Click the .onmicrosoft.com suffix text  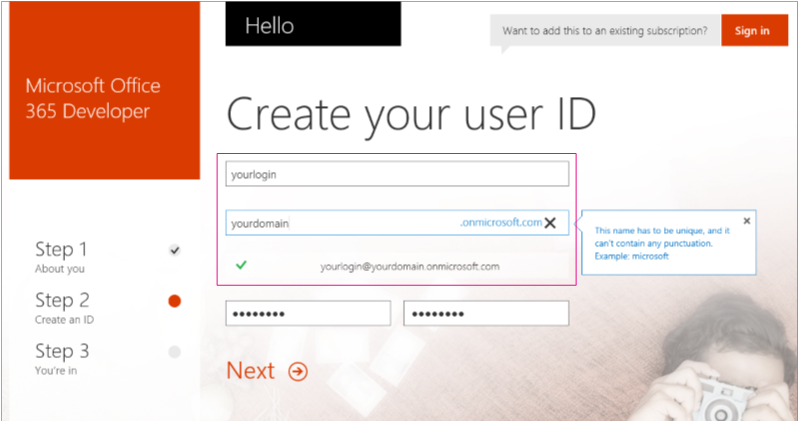501,222
